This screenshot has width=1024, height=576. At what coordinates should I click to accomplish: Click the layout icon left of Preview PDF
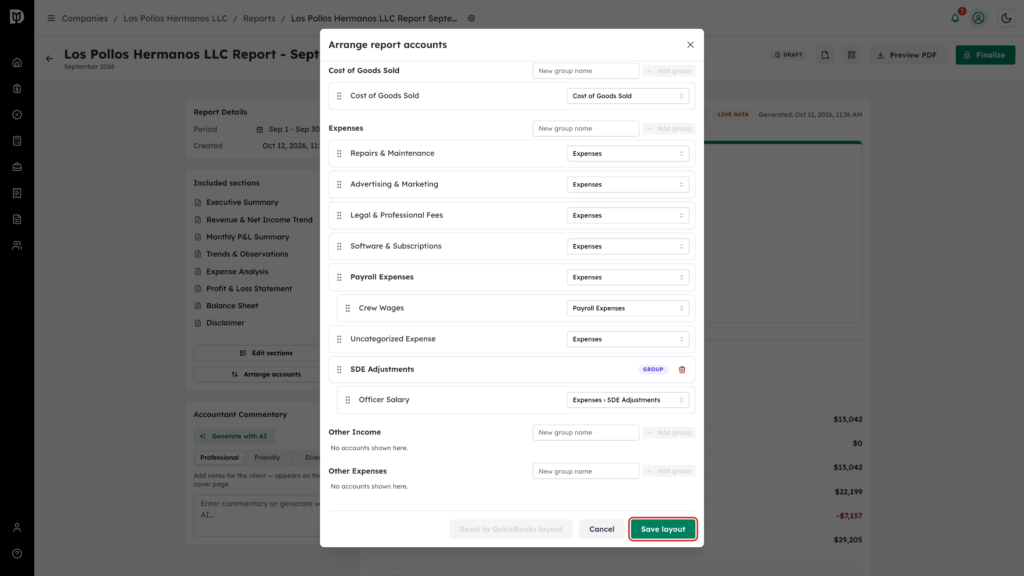click(852, 55)
